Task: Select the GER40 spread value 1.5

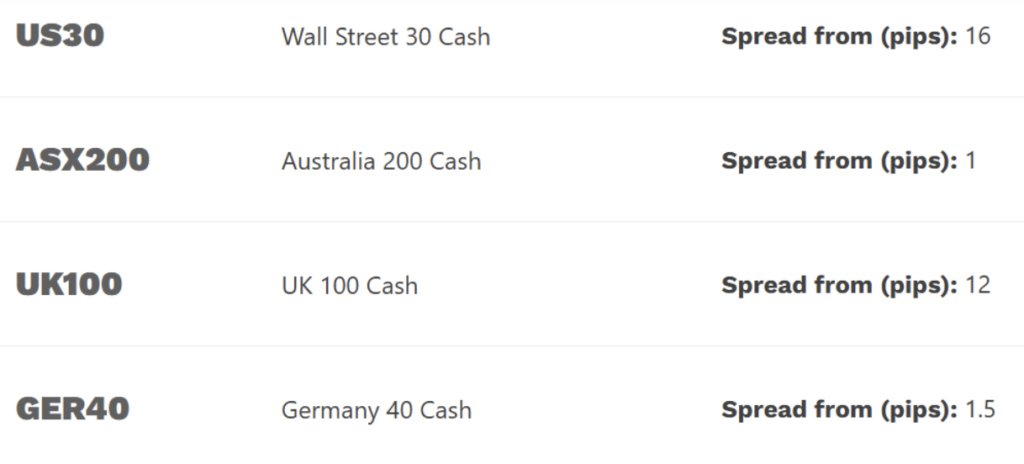Action: point(980,410)
